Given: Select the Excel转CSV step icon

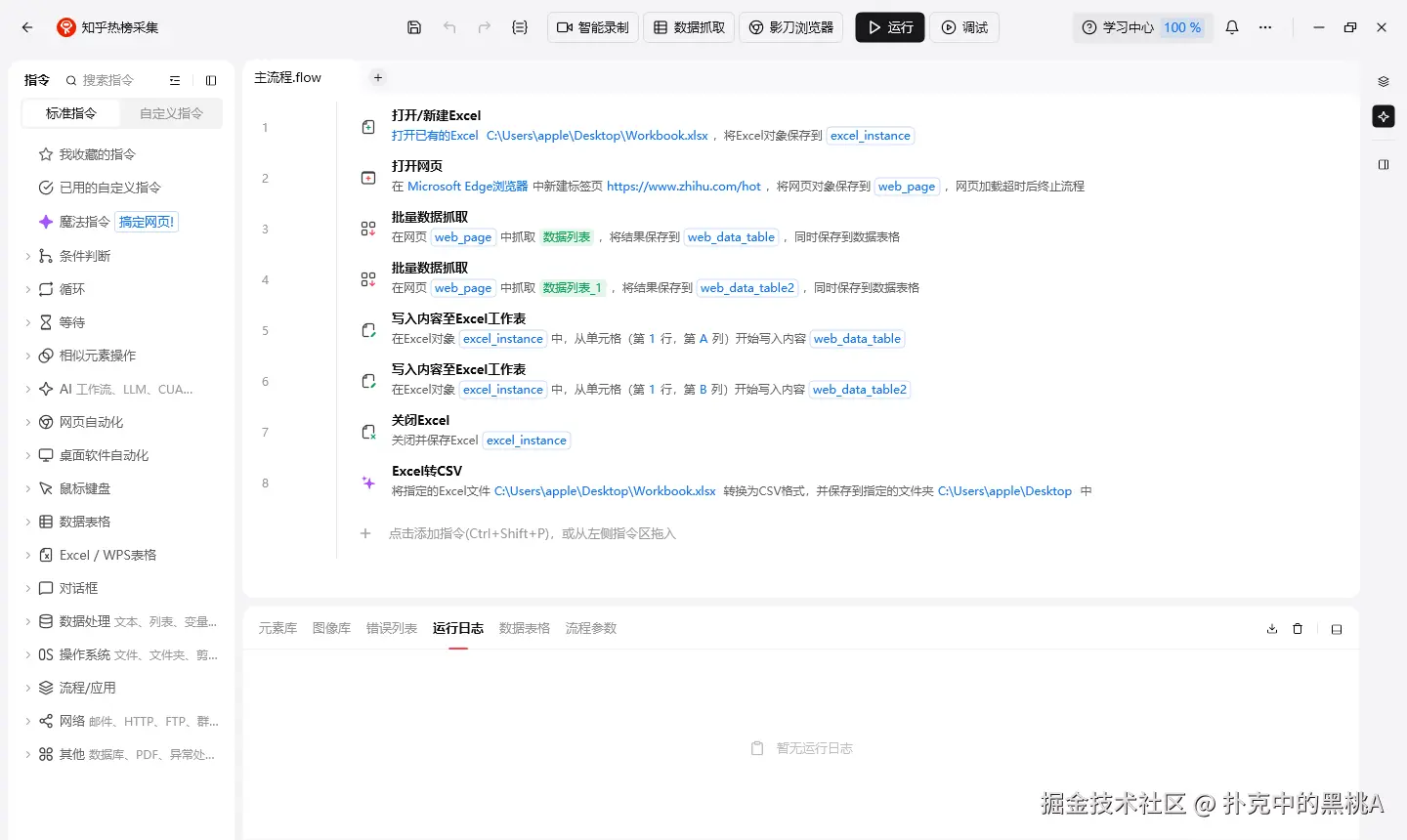Looking at the screenshot, I should click(368, 483).
